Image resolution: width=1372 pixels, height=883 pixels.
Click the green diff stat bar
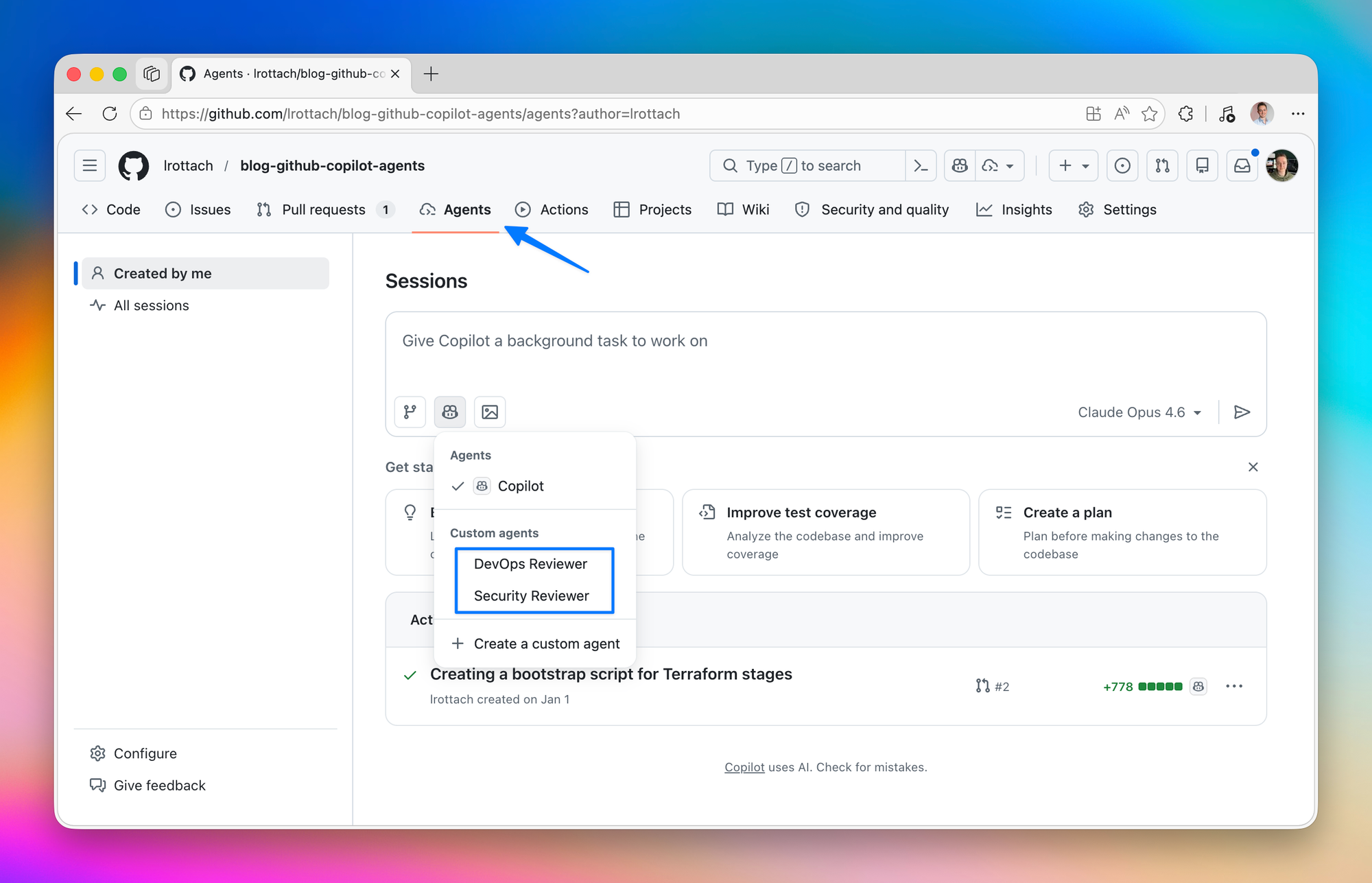1160,686
